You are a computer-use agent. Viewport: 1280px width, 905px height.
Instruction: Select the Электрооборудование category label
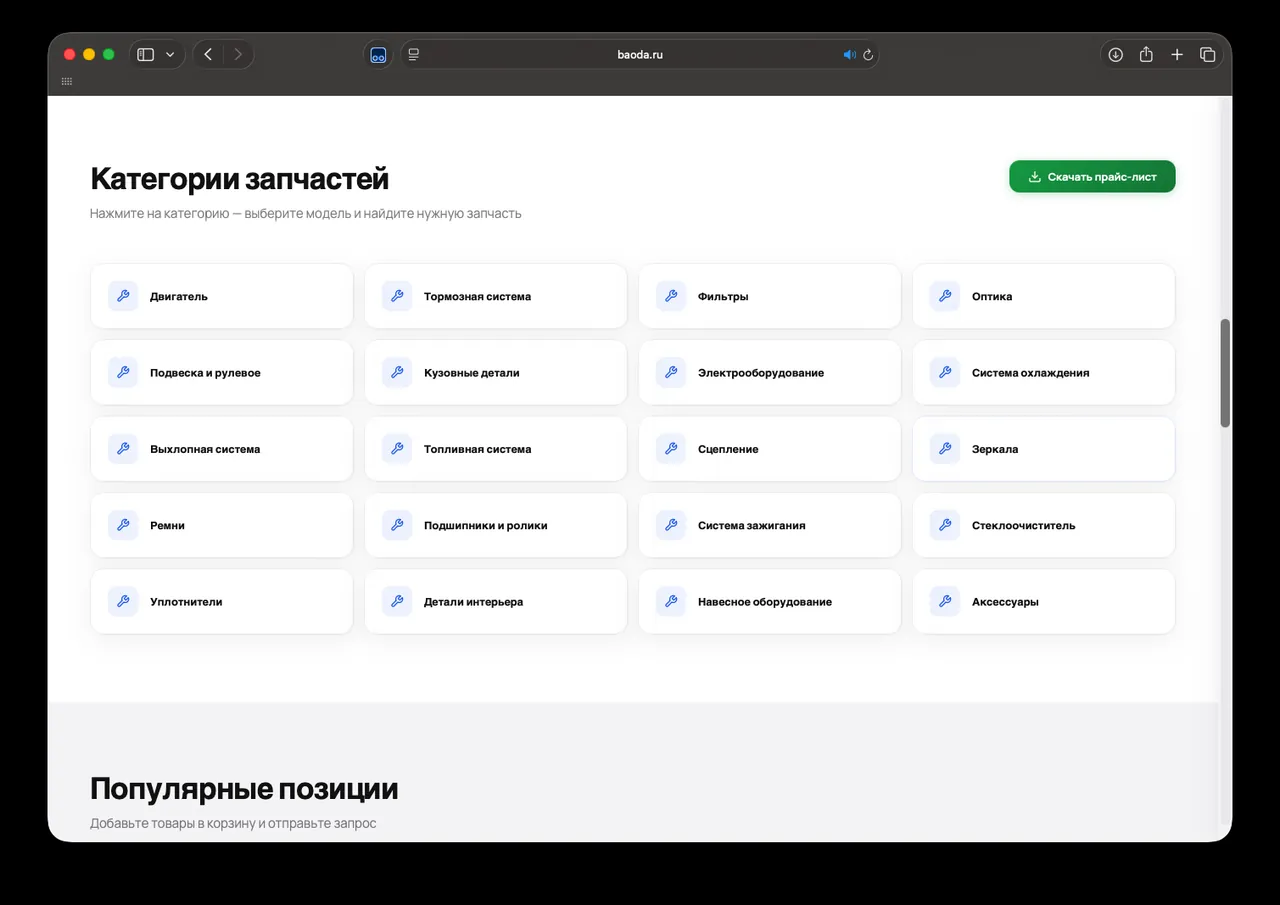[761, 373]
